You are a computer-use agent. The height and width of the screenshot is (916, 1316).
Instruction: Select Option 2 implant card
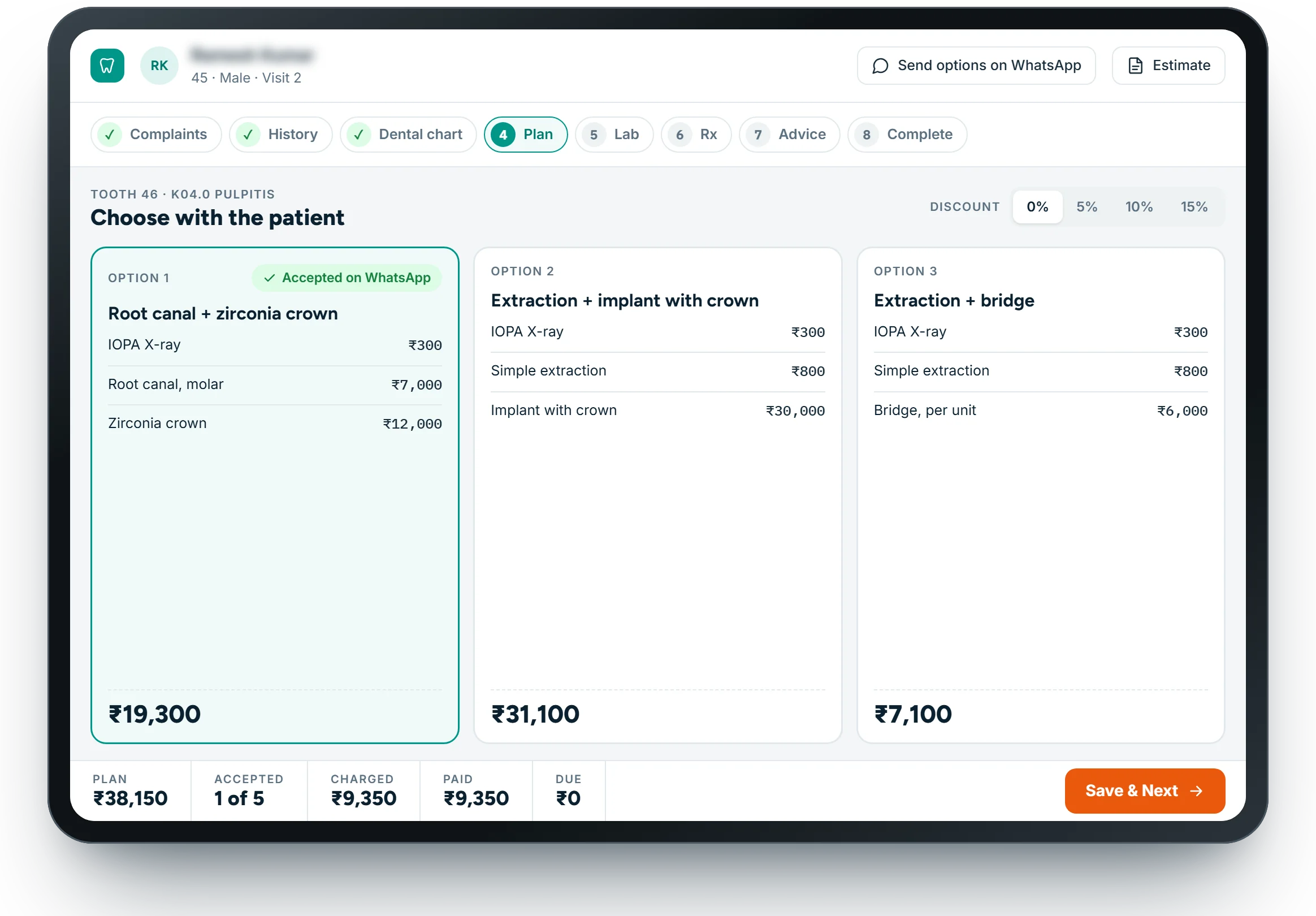(657, 495)
